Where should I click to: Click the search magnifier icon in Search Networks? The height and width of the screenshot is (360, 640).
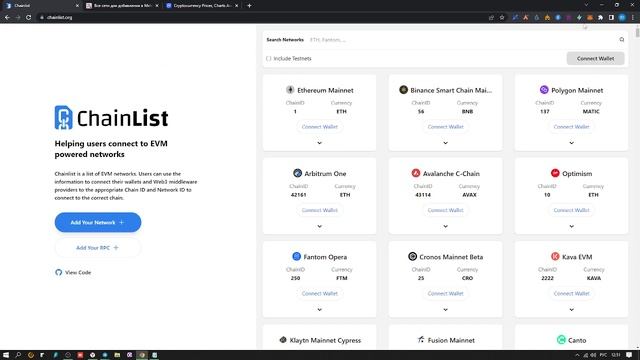(622, 40)
